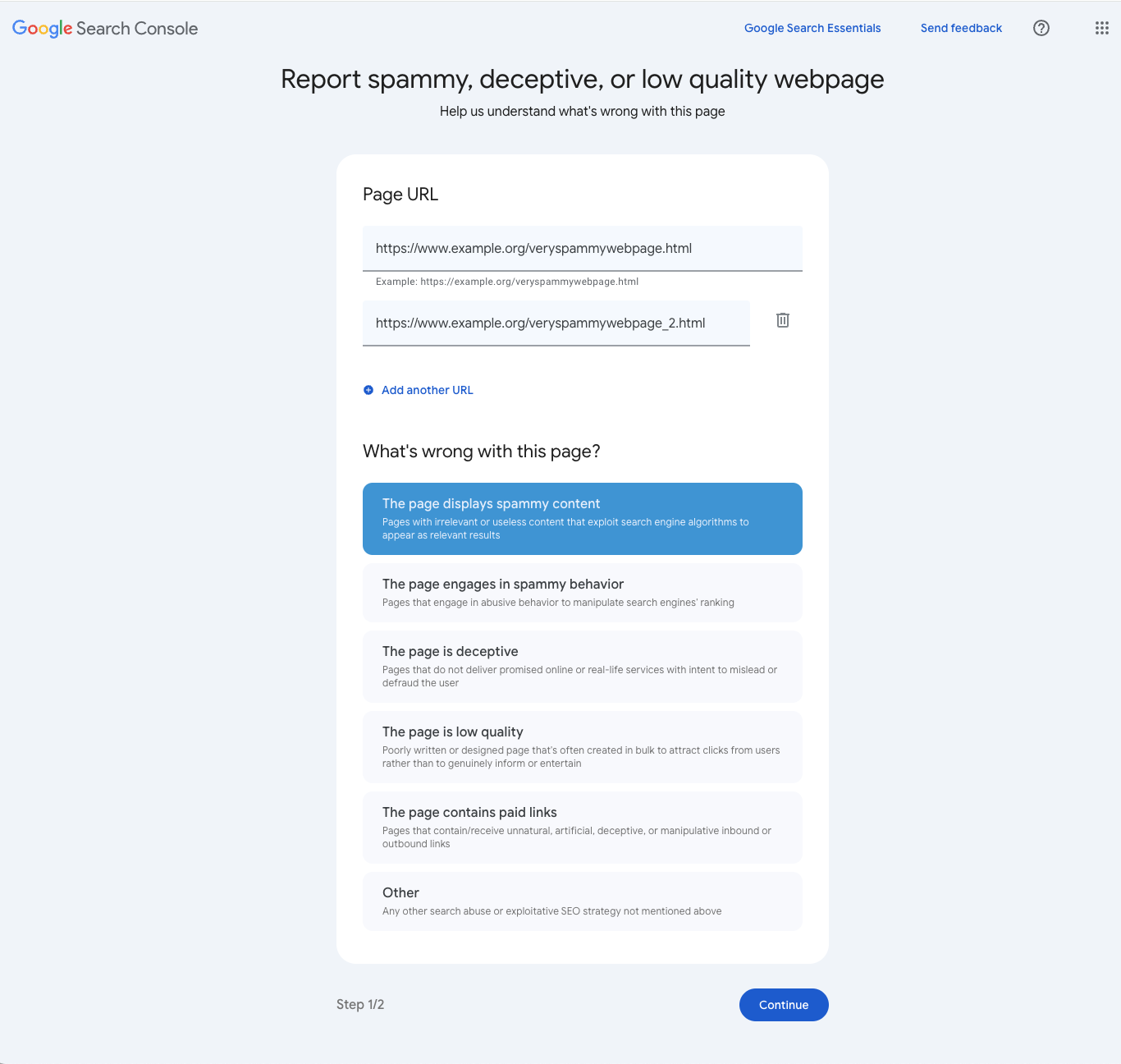Select 'The page engages in spammy behavior'
This screenshot has height=1064, width=1121.
click(582, 592)
